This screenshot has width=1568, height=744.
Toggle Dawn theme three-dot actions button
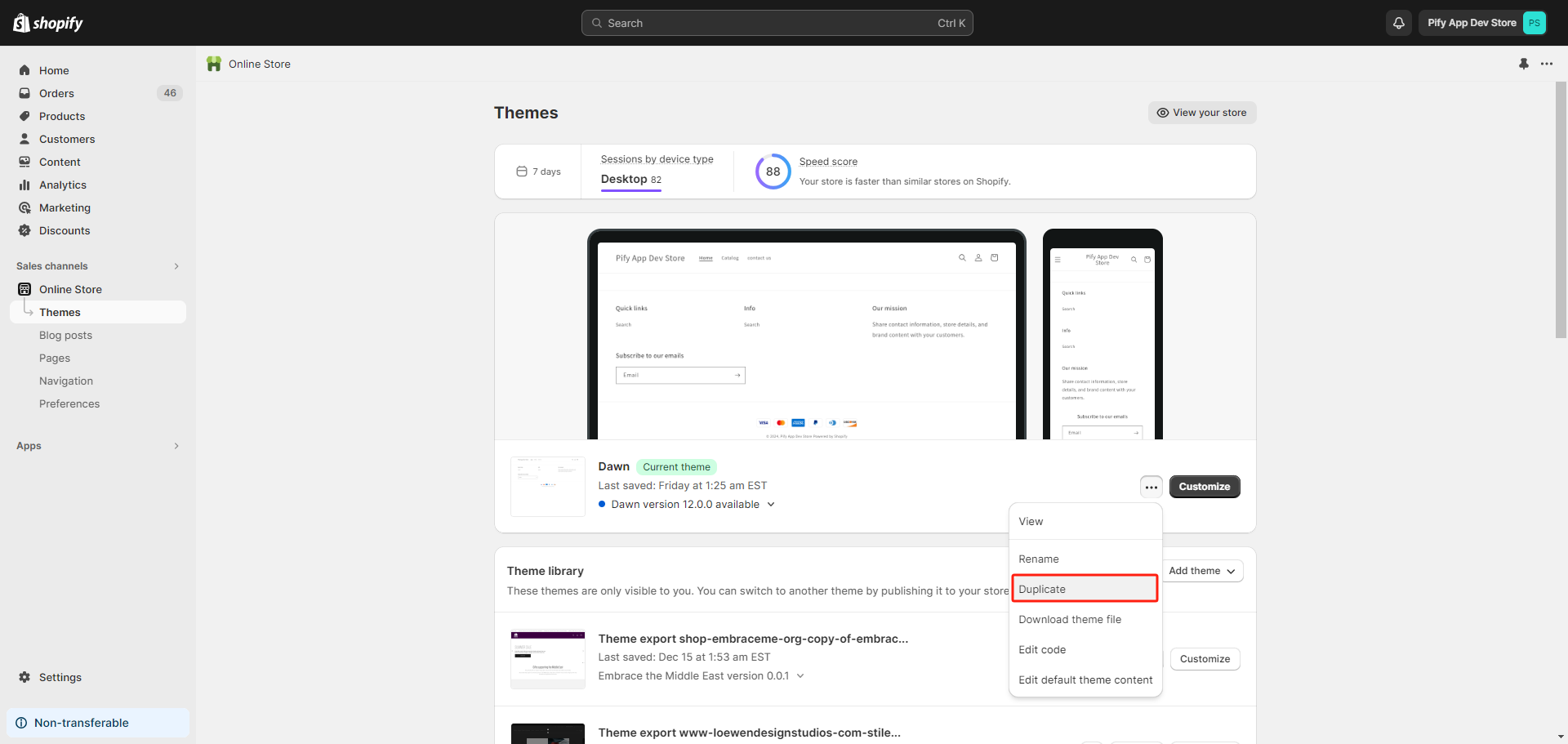(x=1151, y=487)
